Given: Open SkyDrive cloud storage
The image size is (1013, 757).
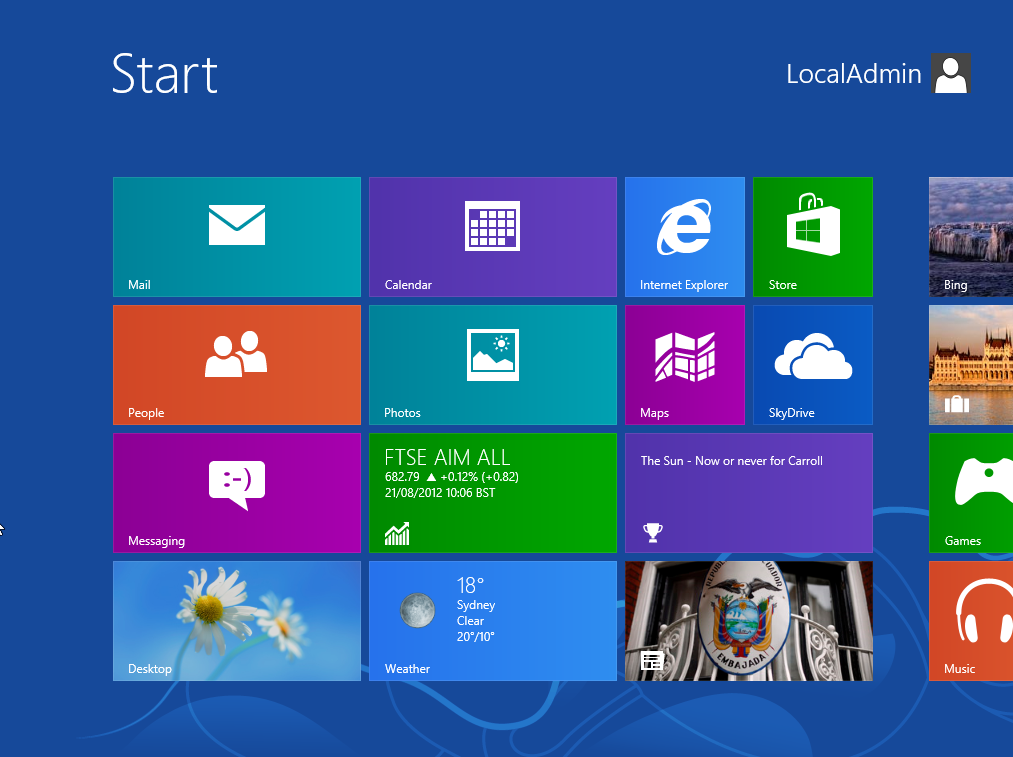Looking at the screenshot, I should coord(812,365).
